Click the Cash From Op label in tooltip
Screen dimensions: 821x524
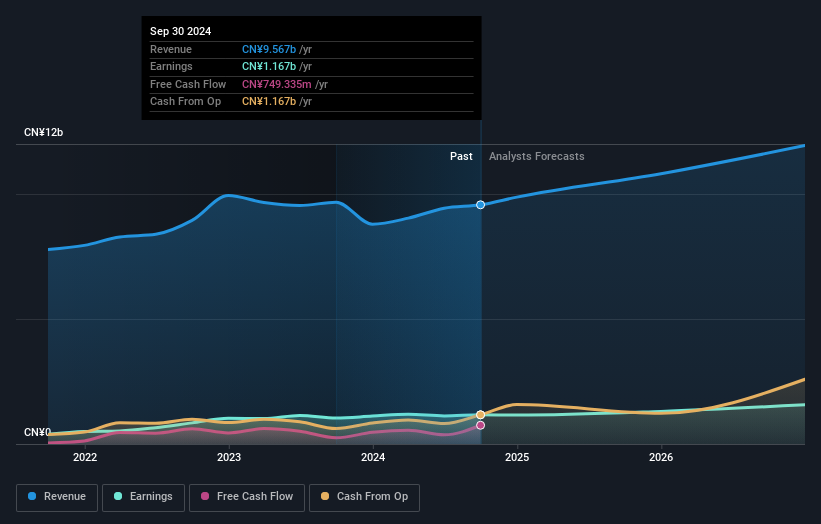185,102
